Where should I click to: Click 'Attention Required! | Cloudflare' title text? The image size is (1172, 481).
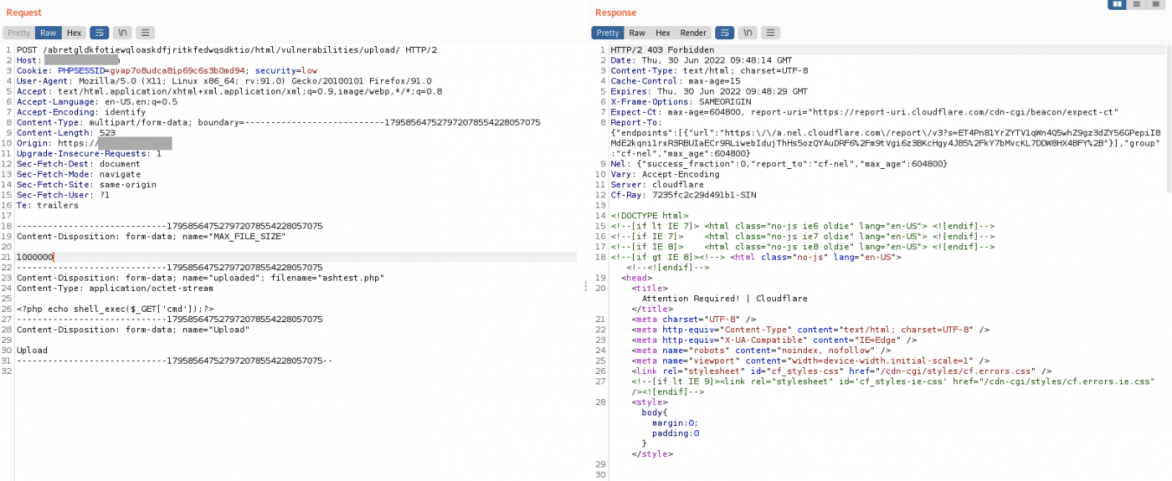(724, 298)
